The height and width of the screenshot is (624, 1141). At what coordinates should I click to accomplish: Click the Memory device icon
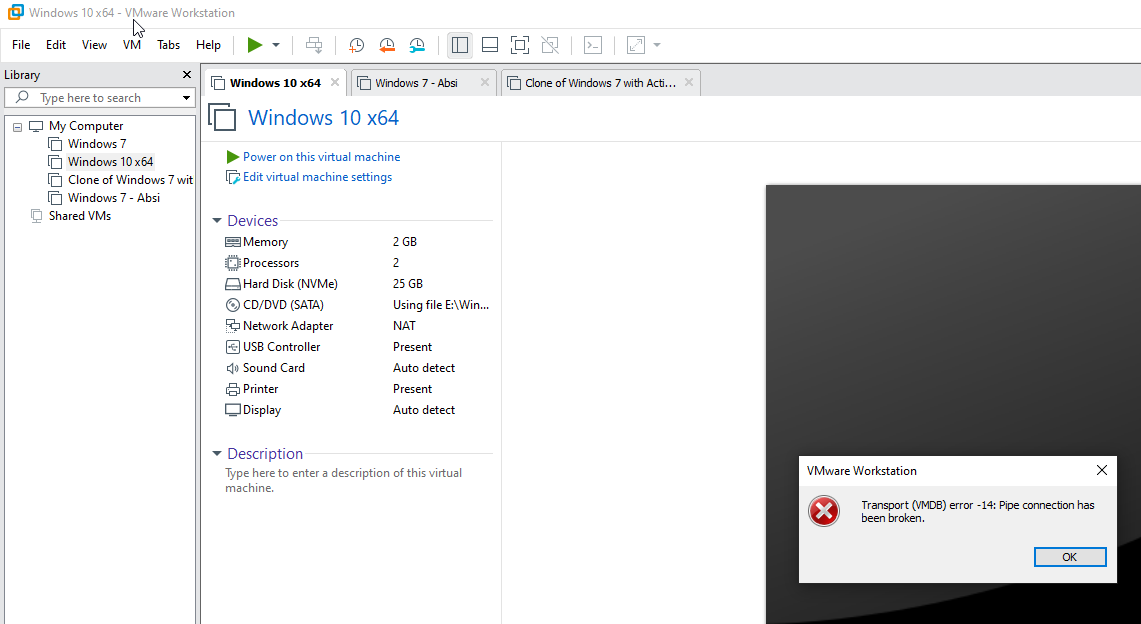(x=233, y=242)
